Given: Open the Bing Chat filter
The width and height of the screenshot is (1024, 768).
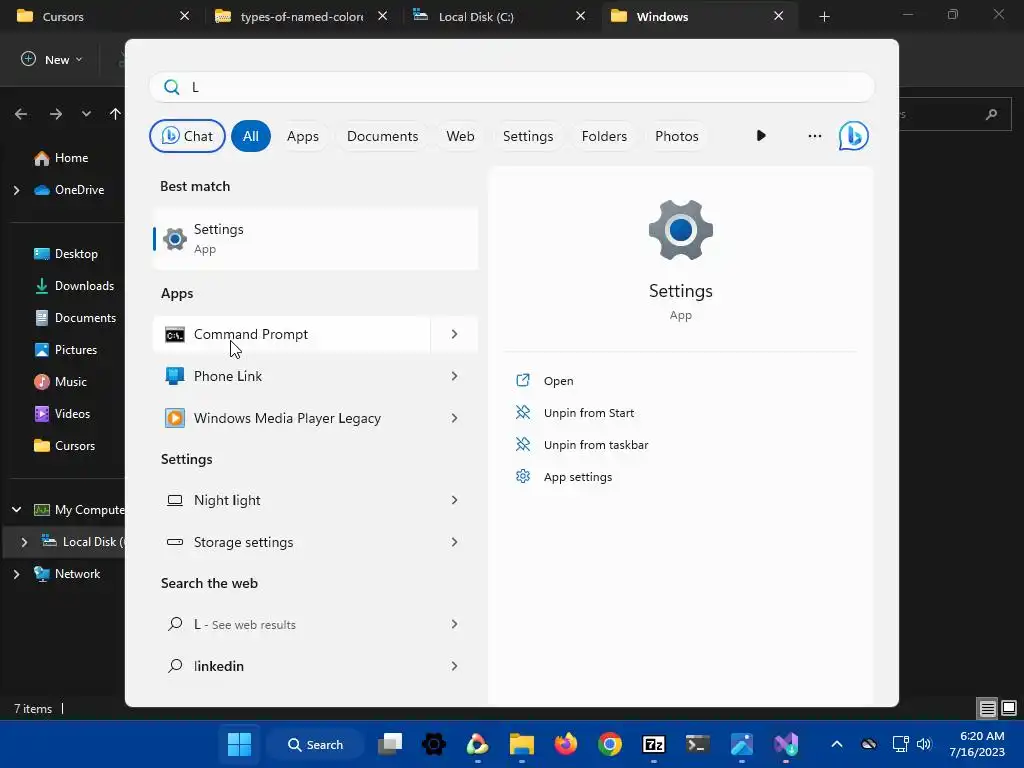Looking at the screenshot, I should tap(187, 136).
